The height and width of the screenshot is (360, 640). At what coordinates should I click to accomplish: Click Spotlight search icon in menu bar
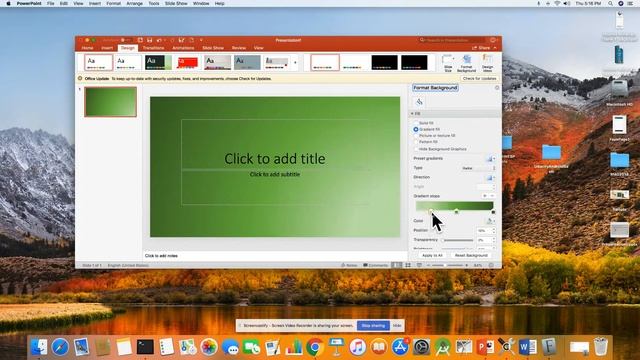click(610, 3)
